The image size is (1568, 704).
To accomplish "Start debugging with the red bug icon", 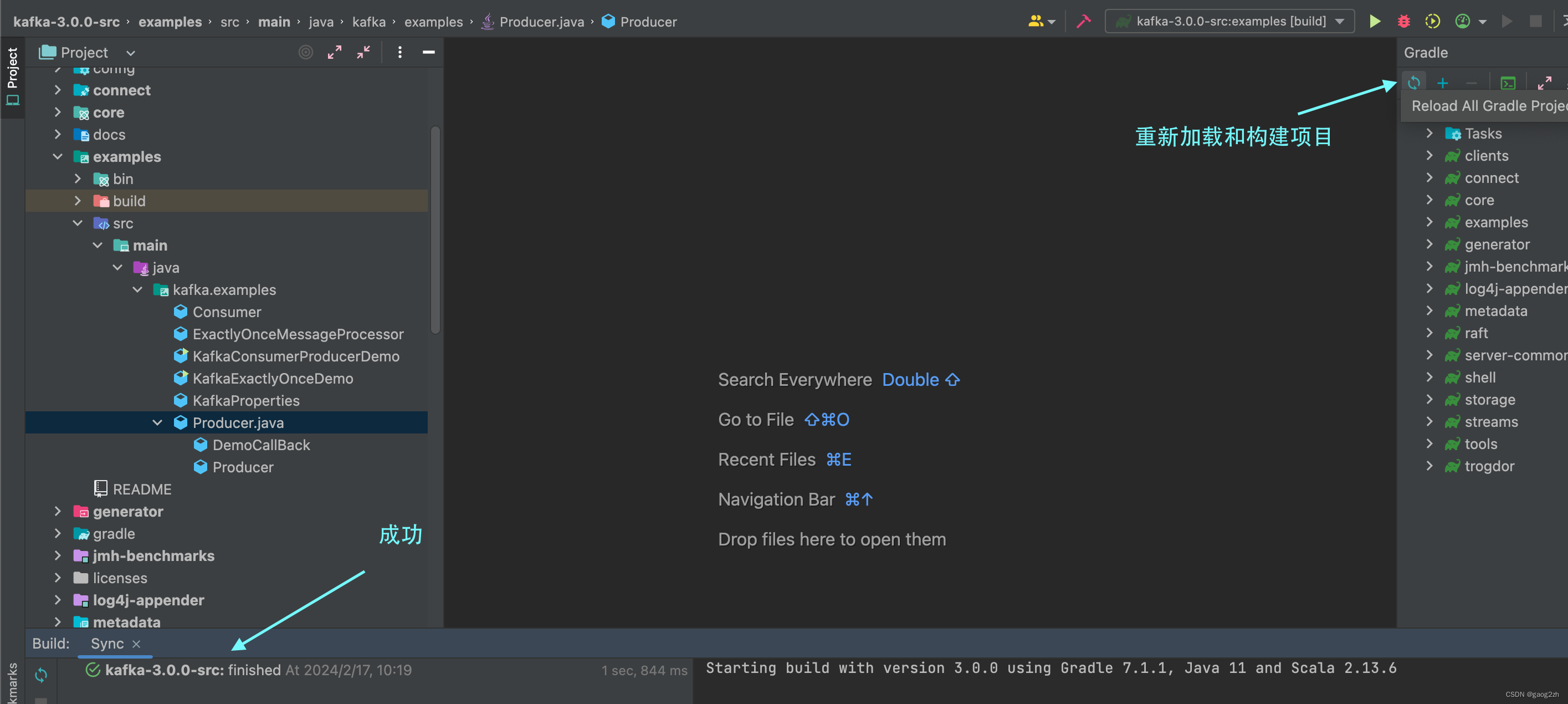I will click(x=1403, y=21).
